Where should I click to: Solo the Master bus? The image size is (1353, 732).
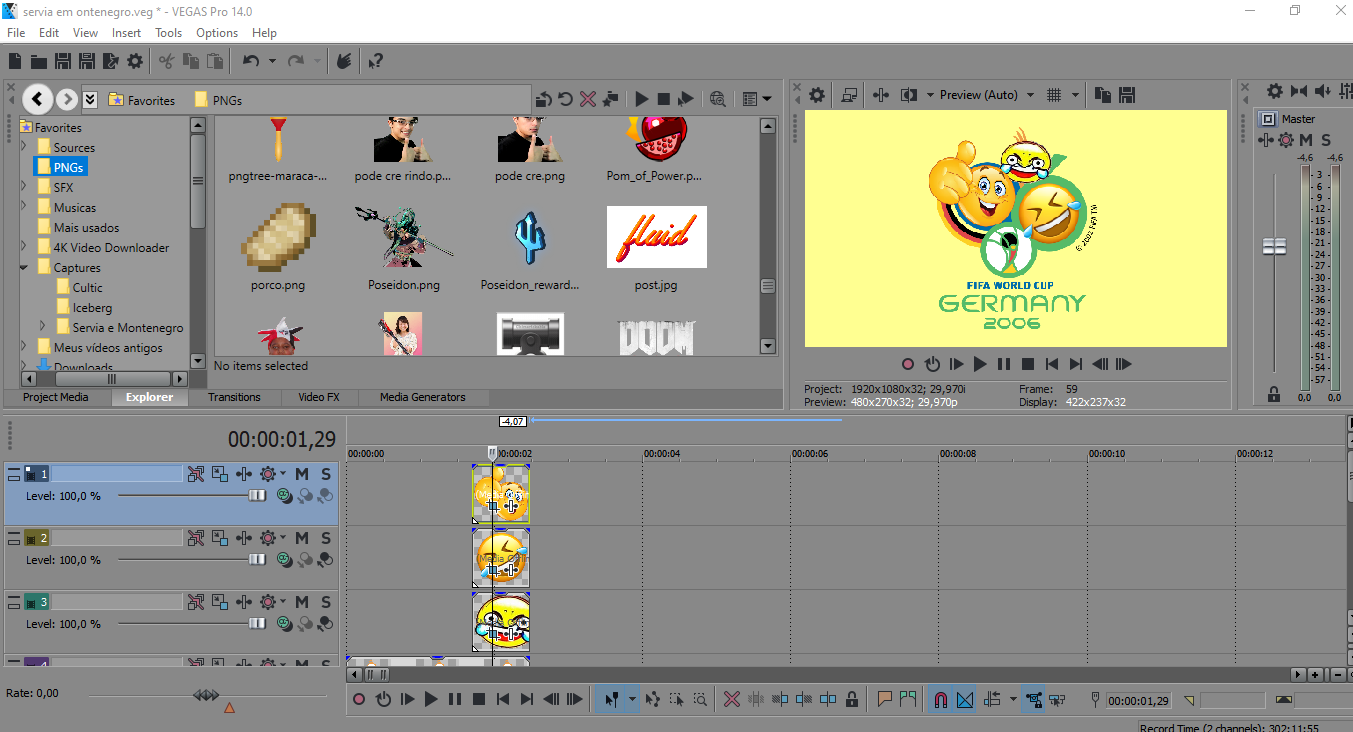(1326, 140)
